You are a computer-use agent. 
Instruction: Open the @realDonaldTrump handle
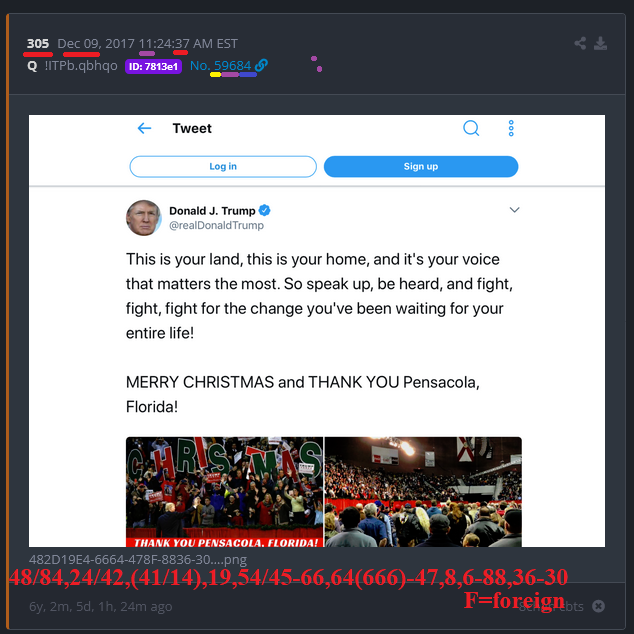(216, 226)
